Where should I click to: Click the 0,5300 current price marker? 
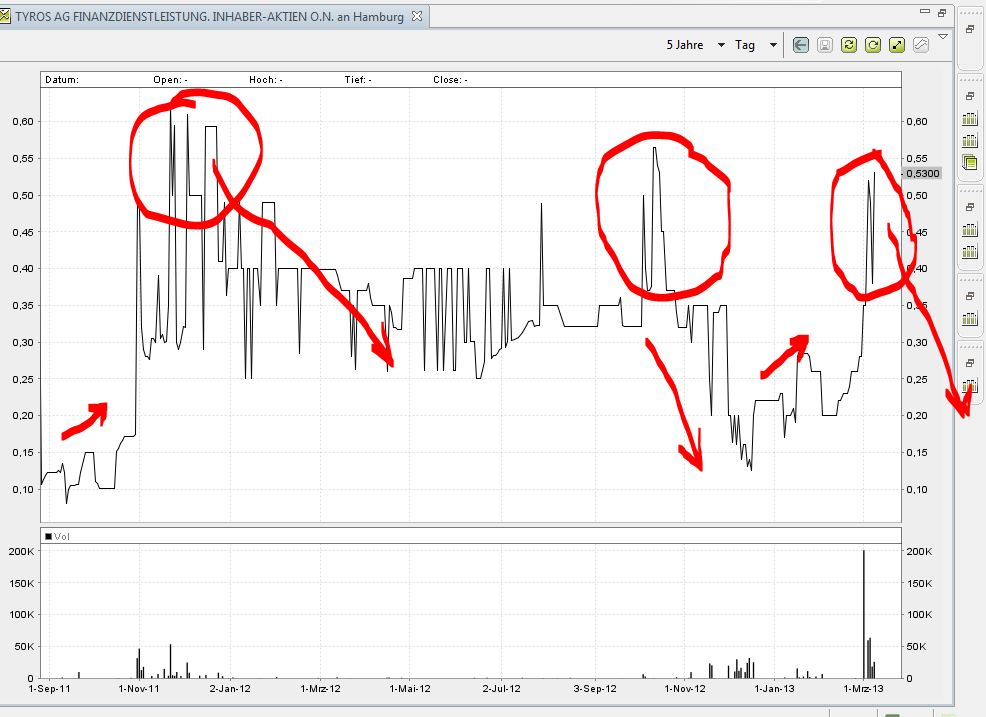(922, 173)
